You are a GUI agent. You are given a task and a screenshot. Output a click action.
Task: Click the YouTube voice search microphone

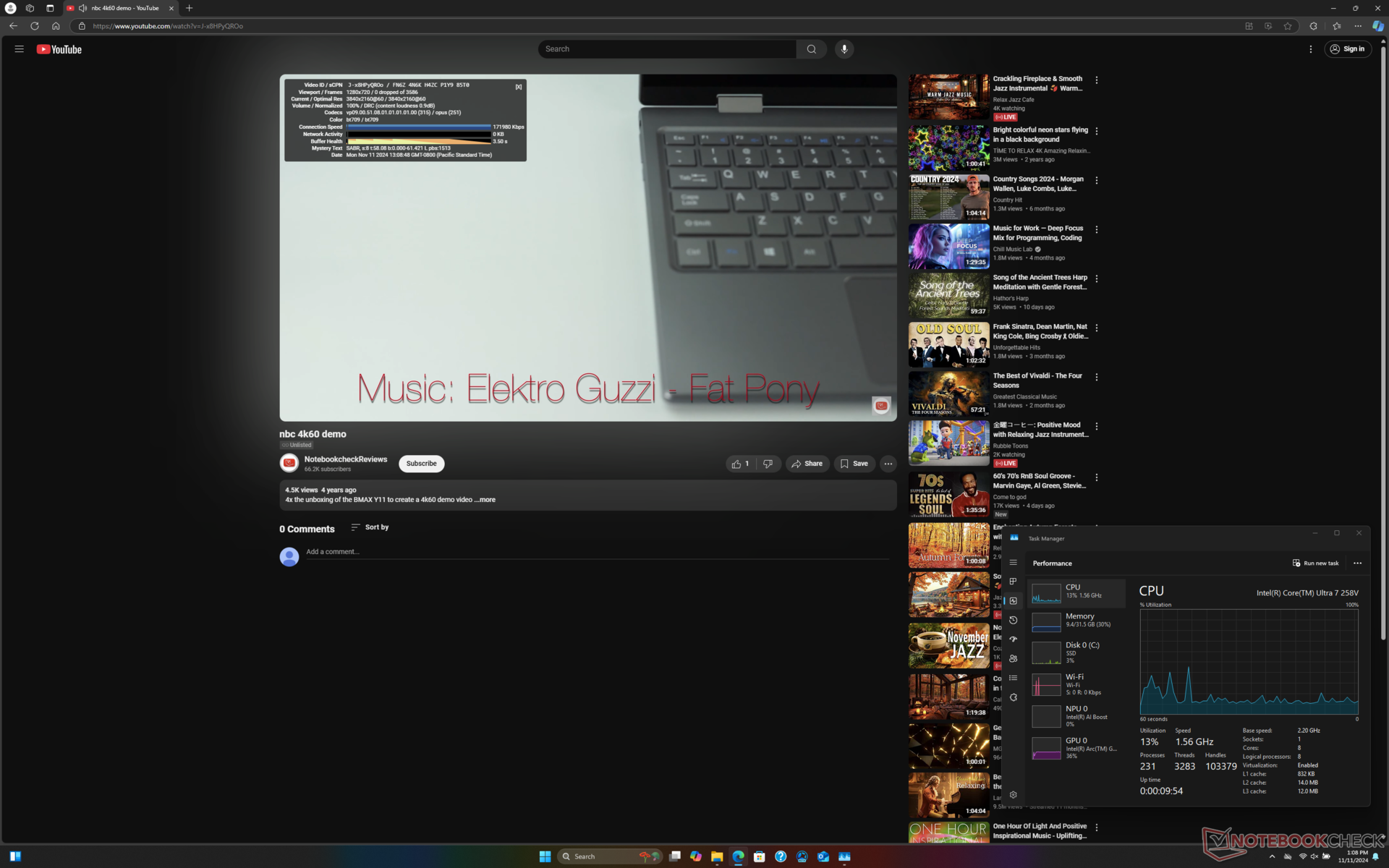[844, 49]
